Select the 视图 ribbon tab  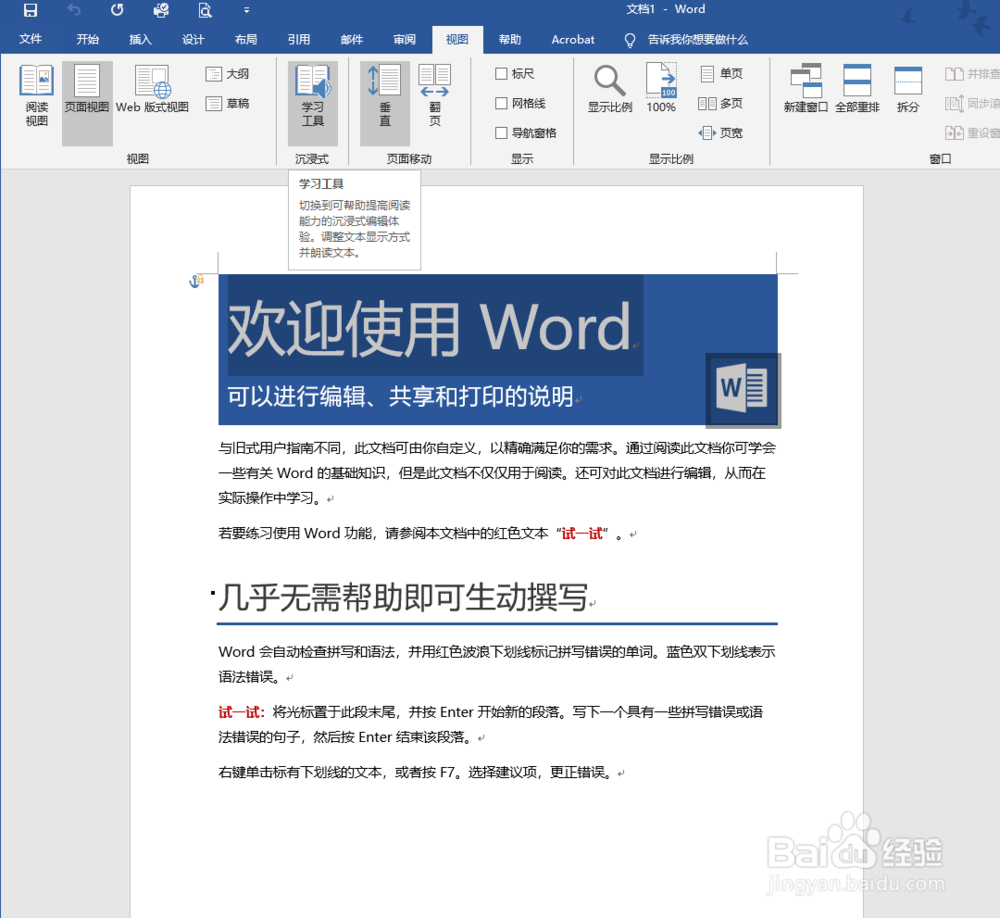click(457, 40)
